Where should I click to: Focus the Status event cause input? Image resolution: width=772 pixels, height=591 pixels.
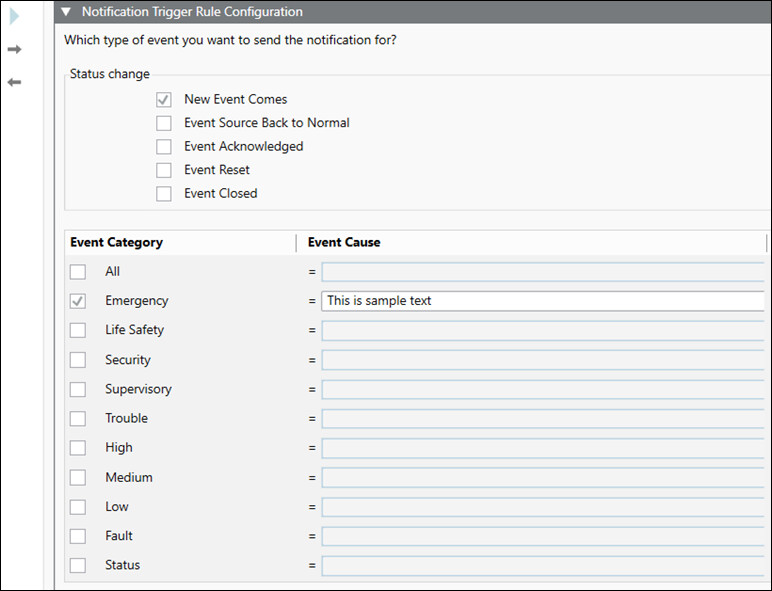[x=542, y=566]
